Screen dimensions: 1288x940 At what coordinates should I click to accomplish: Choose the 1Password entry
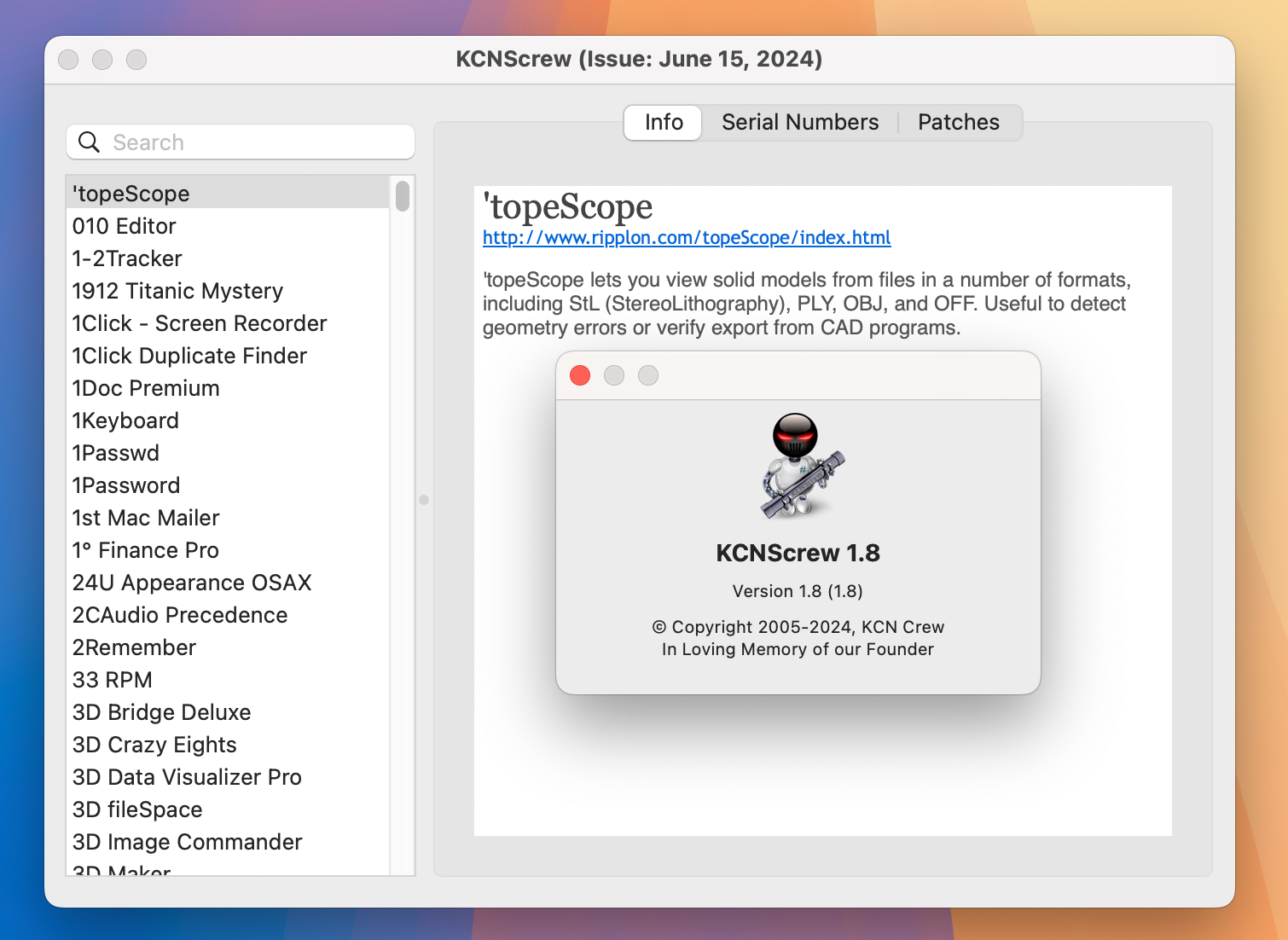tap(228, 485)
